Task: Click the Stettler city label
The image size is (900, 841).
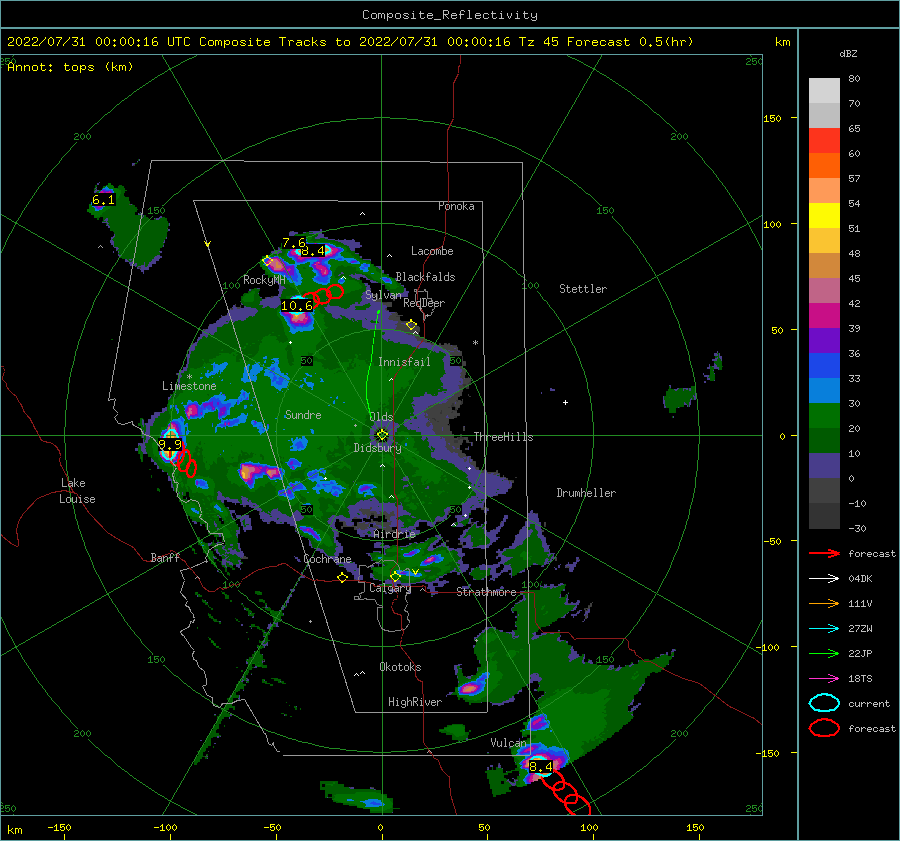Action: 583,289
